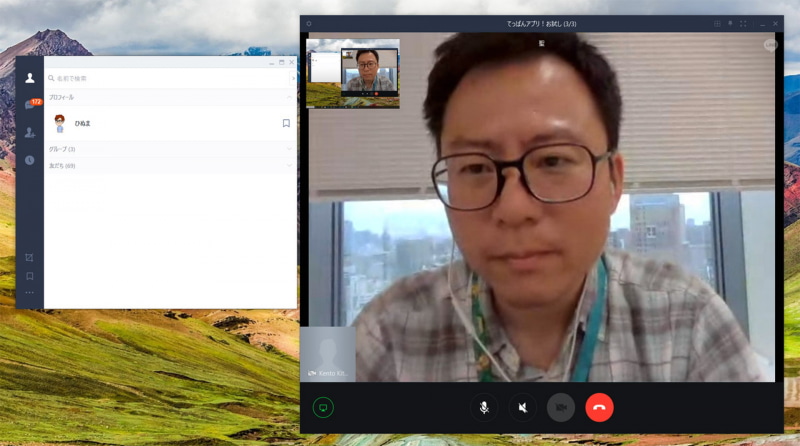Select the ひぬま profile name
Screen dimensions: 800x446
coord(83,123)
